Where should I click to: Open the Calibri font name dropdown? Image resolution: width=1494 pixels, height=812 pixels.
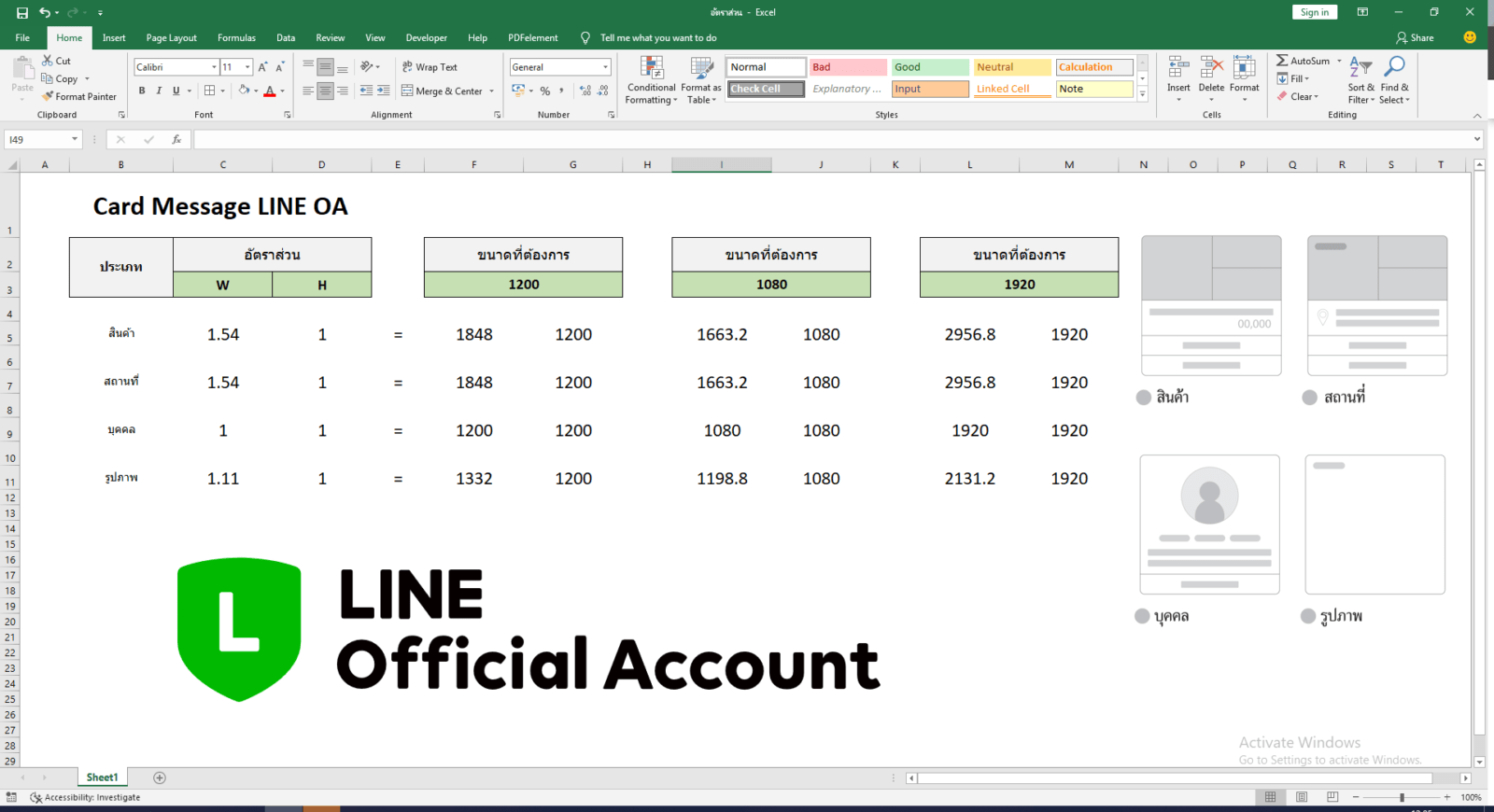pyautogui.click(x=214, y=67)
